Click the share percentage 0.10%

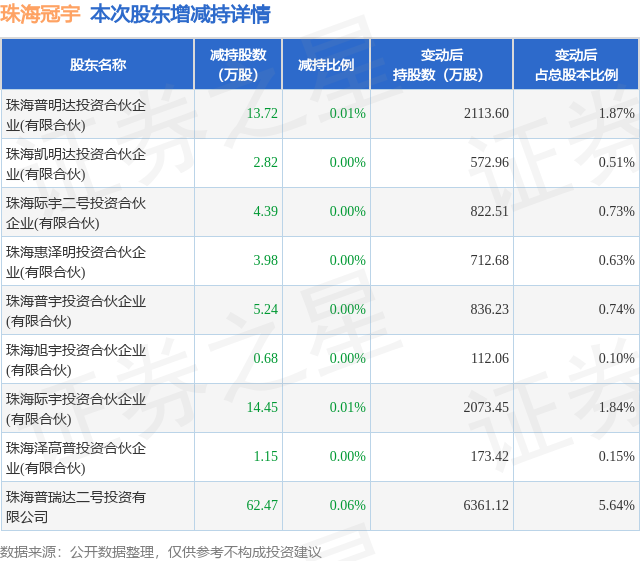point(616,358)
